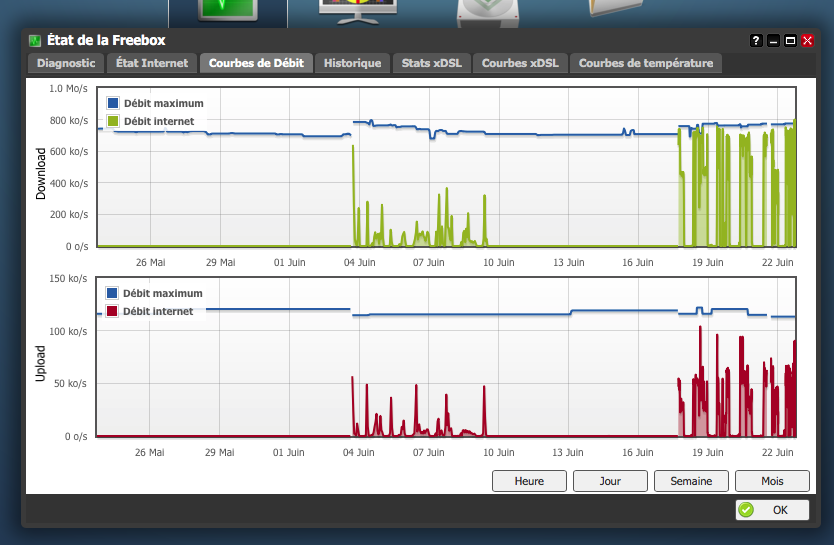Select the Jour time range button
The width and height of the screenshot is (834, 545).
pyautogui.click(x=610, y=481)
